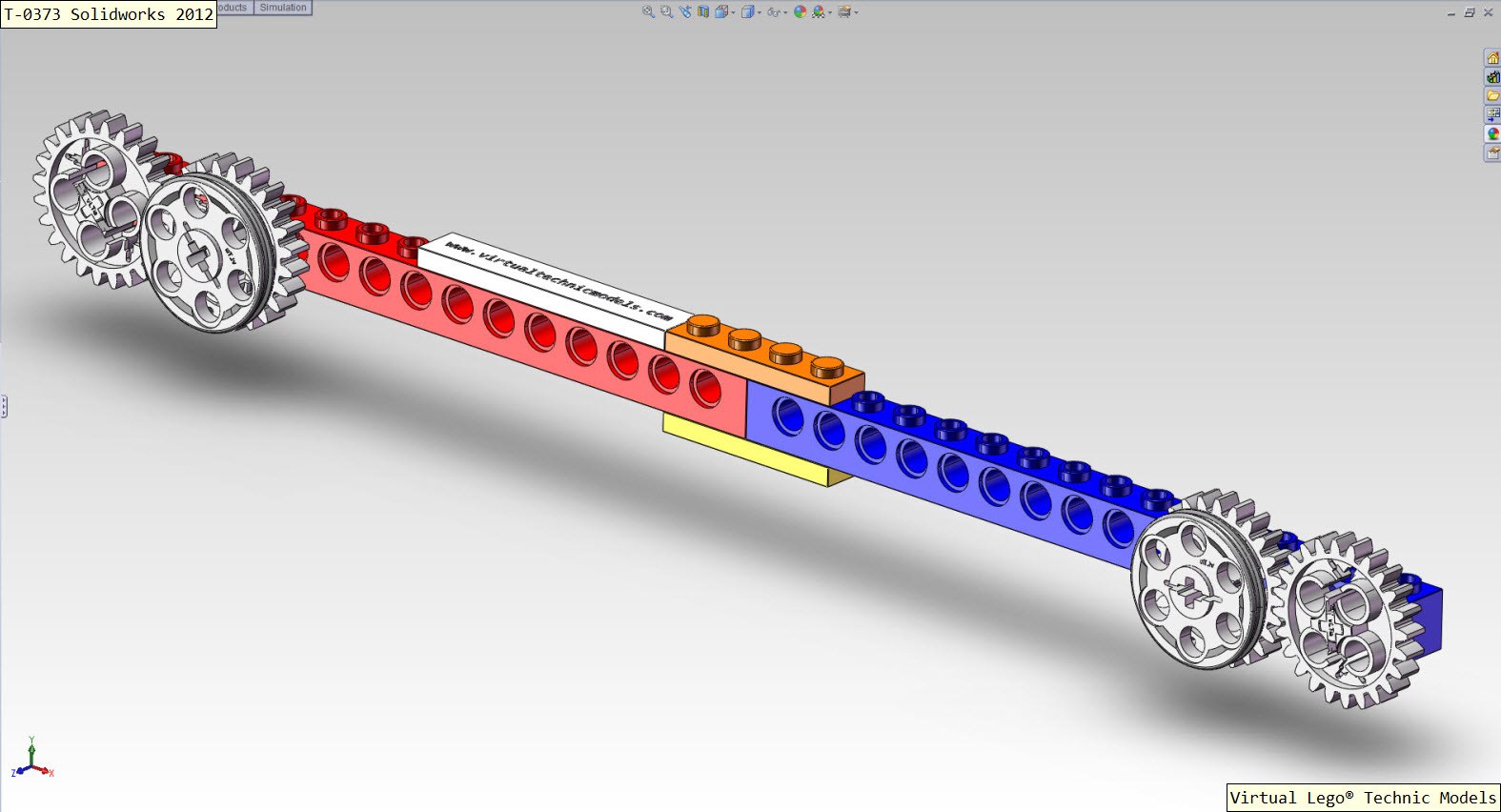Click the Apply Scene icon

[819, 11]
